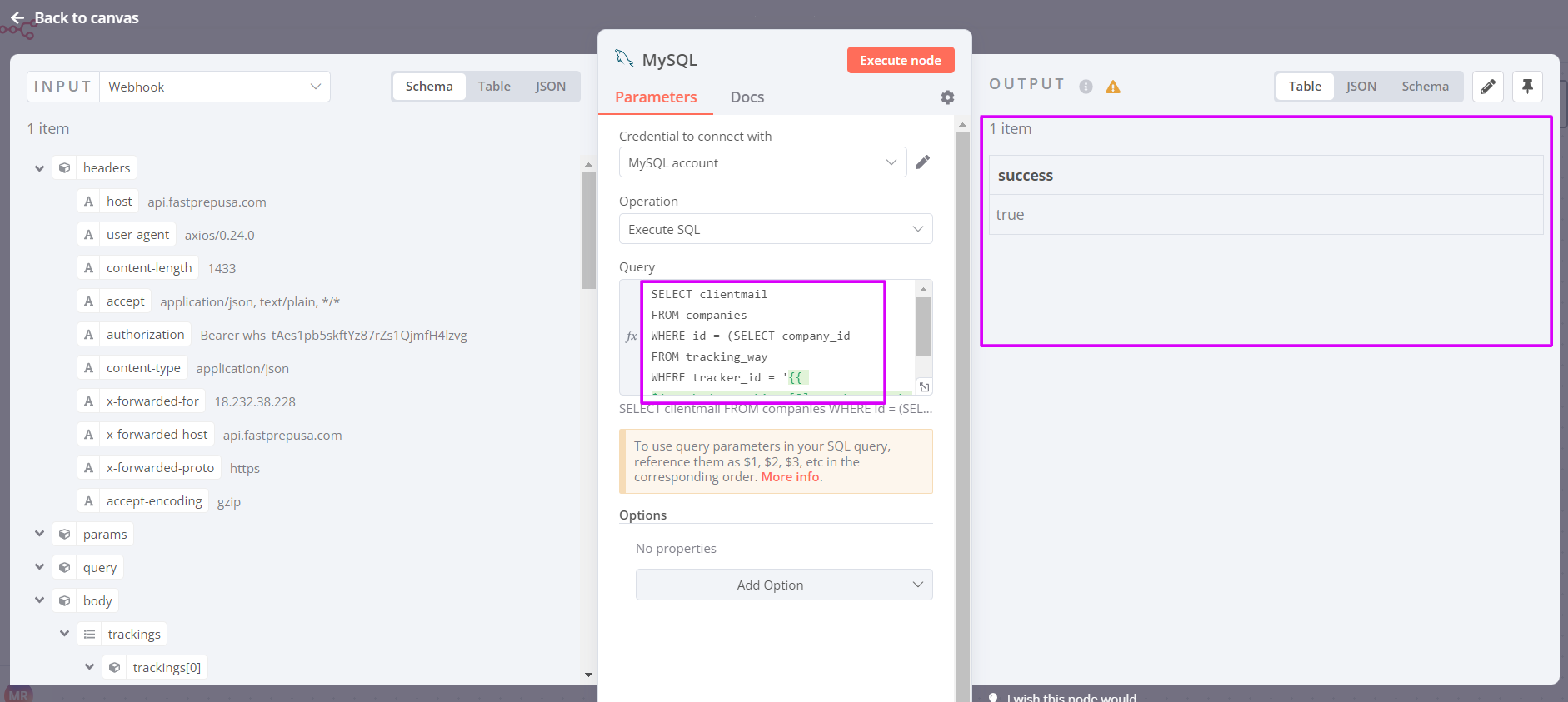Switch input view to Table
The height and width of the screenshot is (702, 1568).
coord(494,87)
